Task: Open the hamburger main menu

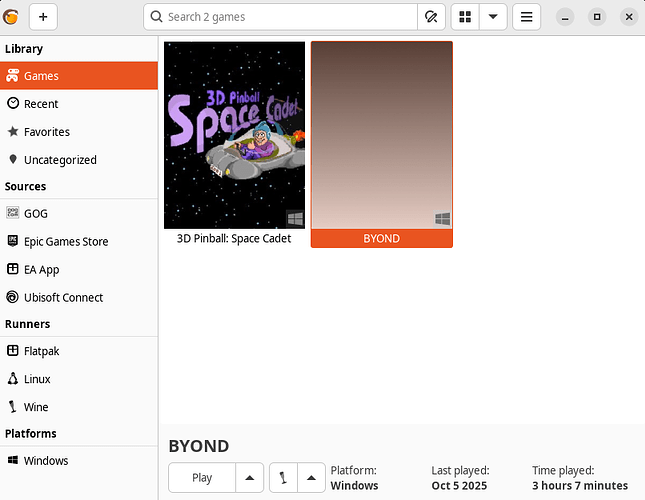Action: coord(526,17)
